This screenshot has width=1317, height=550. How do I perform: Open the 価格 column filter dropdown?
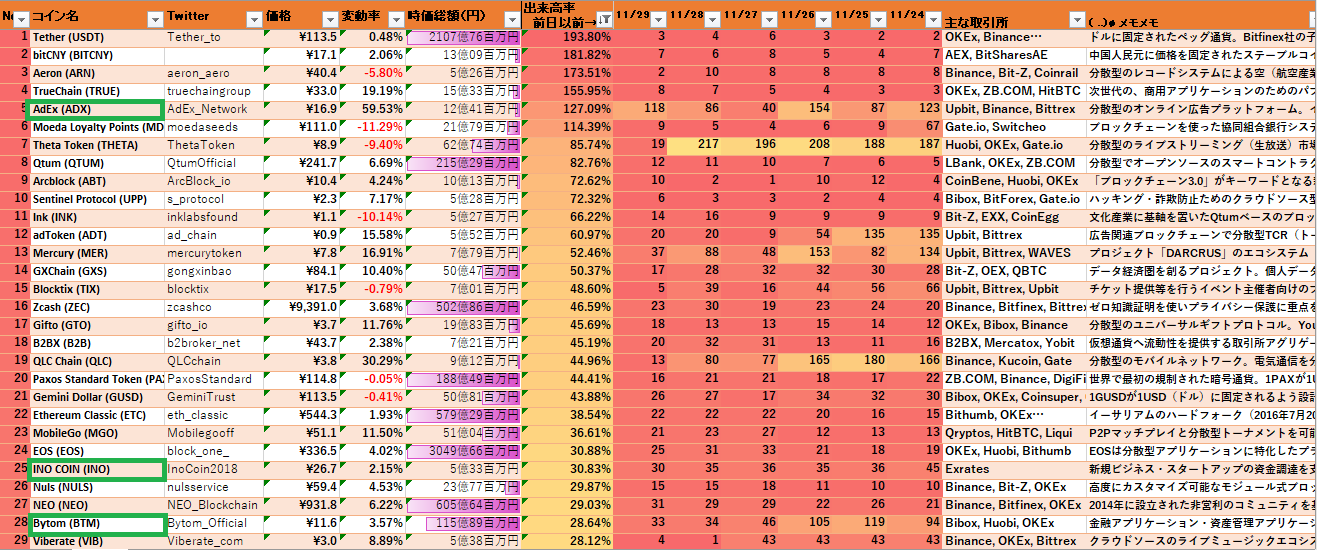[x=327, y=19]
